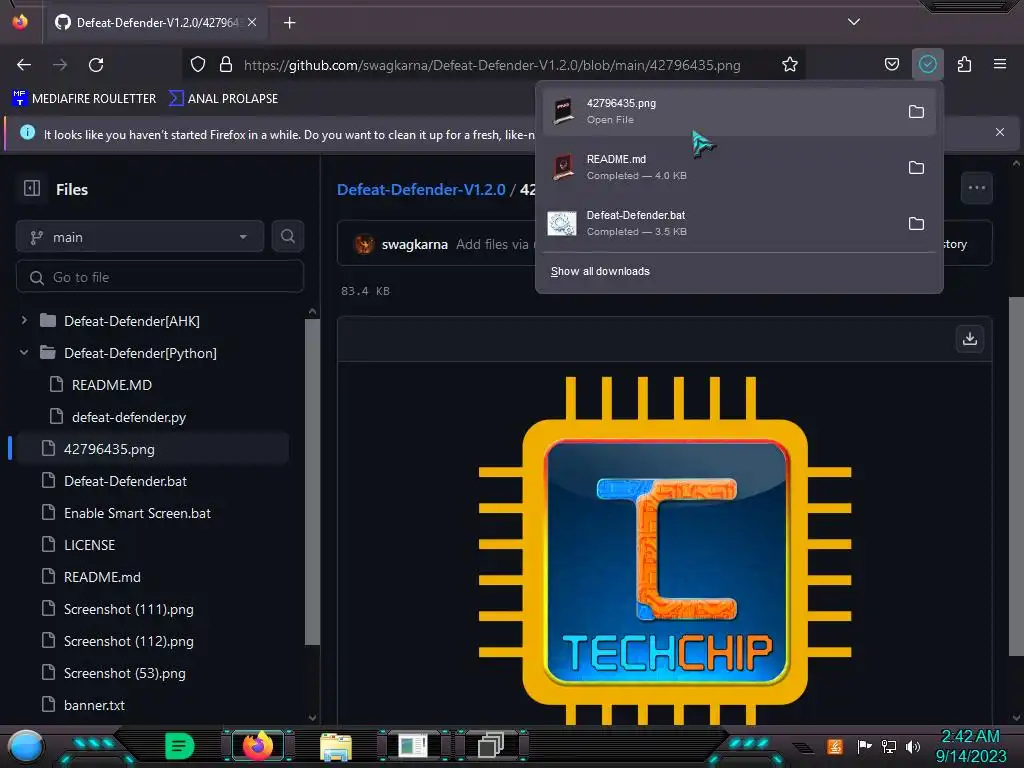
Task: Open MEDIAFIRE ROULETTER bookmark
Action: [84, 99]
